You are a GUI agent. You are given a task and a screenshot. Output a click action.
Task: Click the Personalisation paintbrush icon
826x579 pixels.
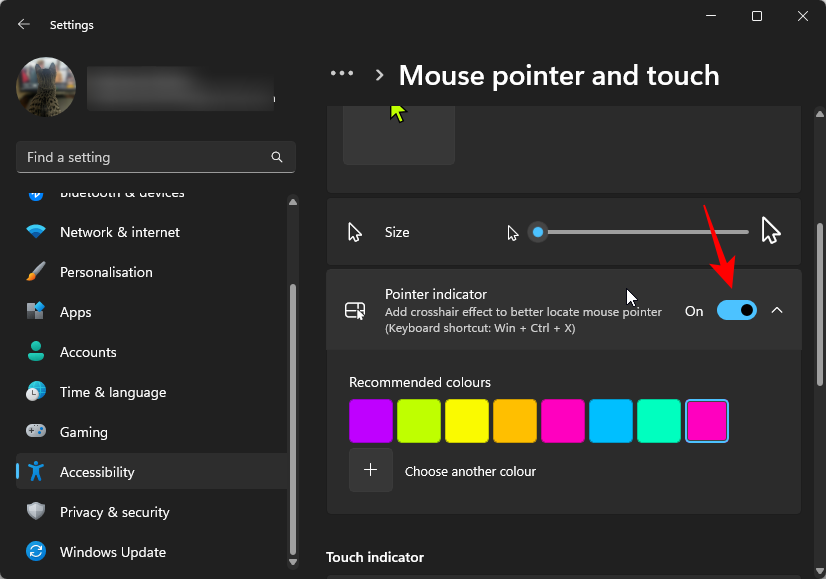click(x=36, y=271)
